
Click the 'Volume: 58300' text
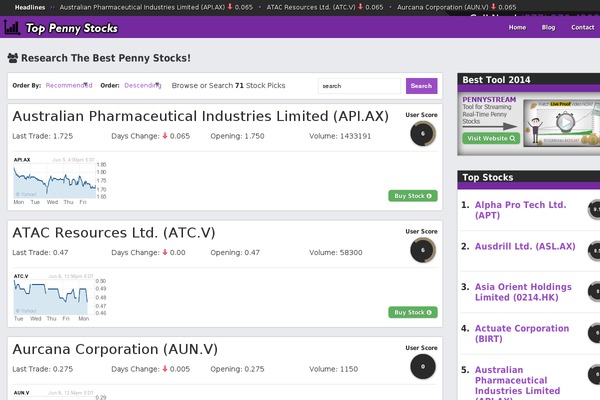[336, 253]
